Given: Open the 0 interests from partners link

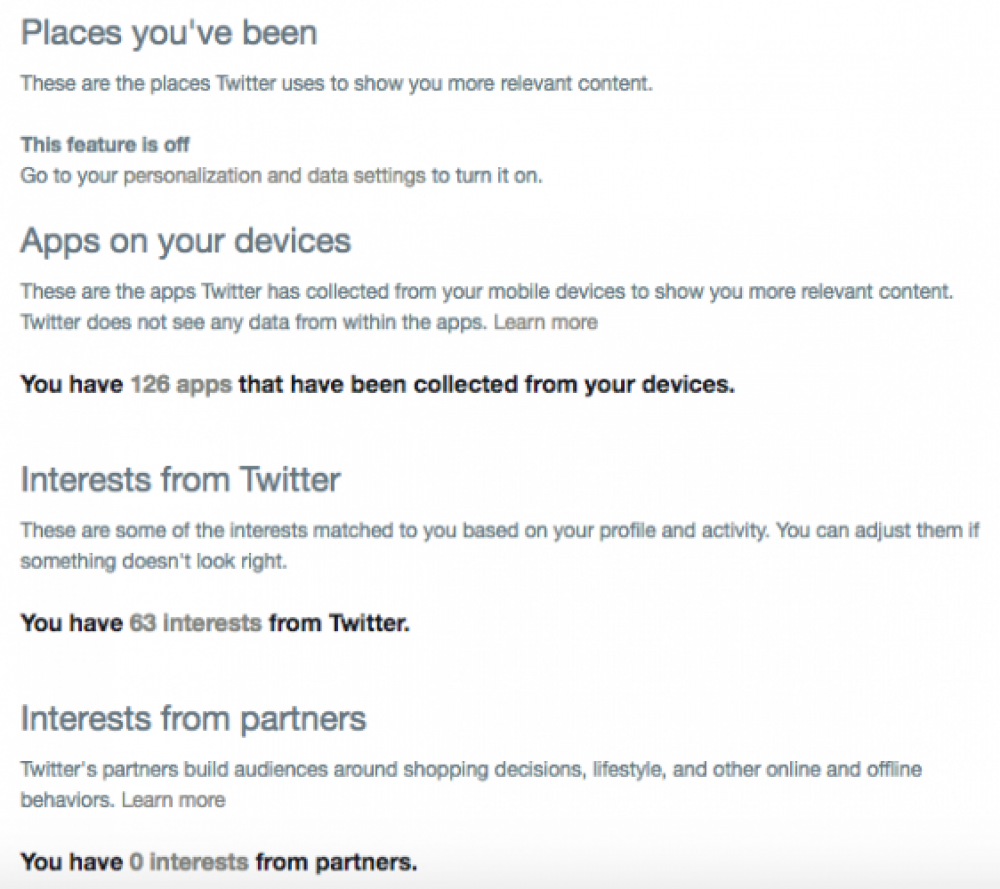Looking at the screenshot, I should pos(189,862).
